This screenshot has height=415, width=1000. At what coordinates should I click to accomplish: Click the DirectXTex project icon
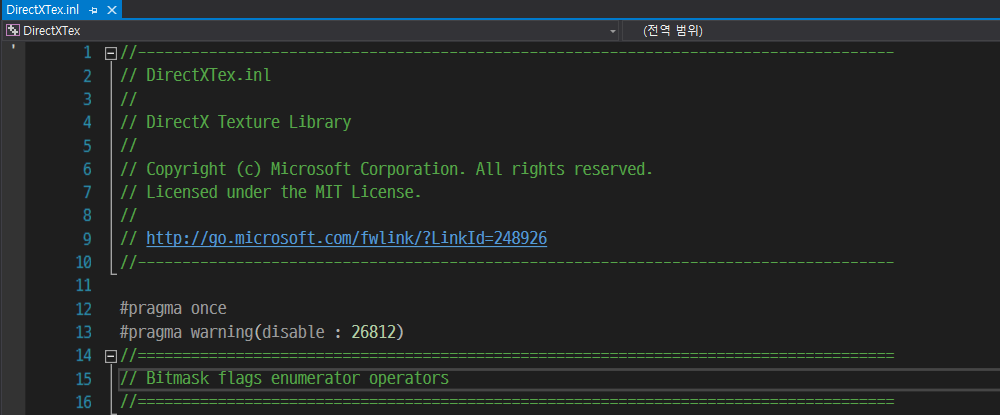(x=12, y=31)
